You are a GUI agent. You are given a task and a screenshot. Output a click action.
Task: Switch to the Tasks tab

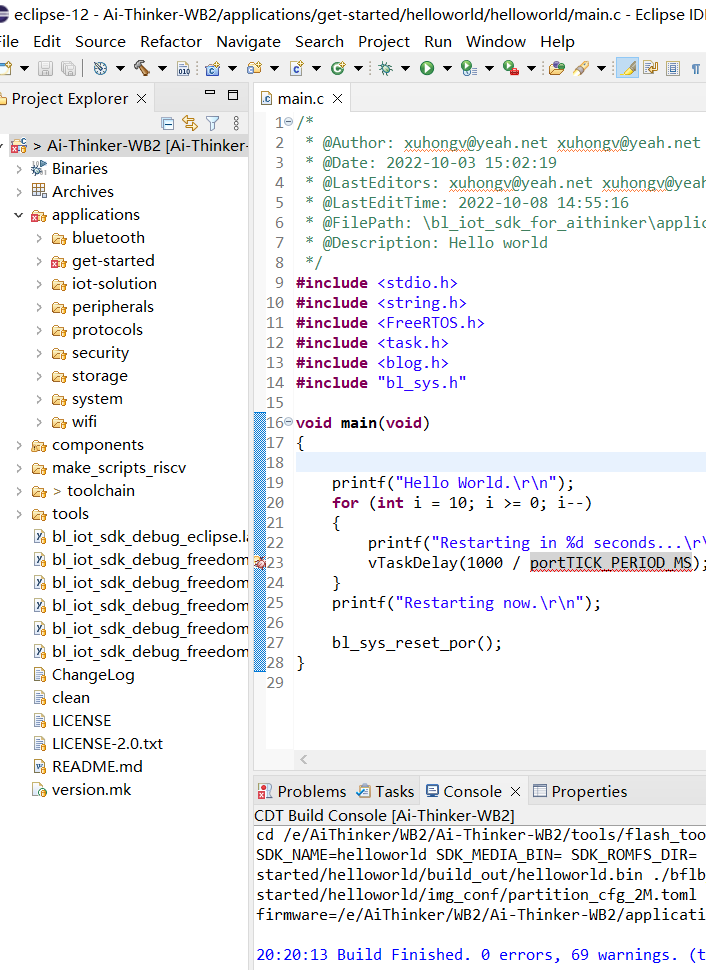(385, 791)
